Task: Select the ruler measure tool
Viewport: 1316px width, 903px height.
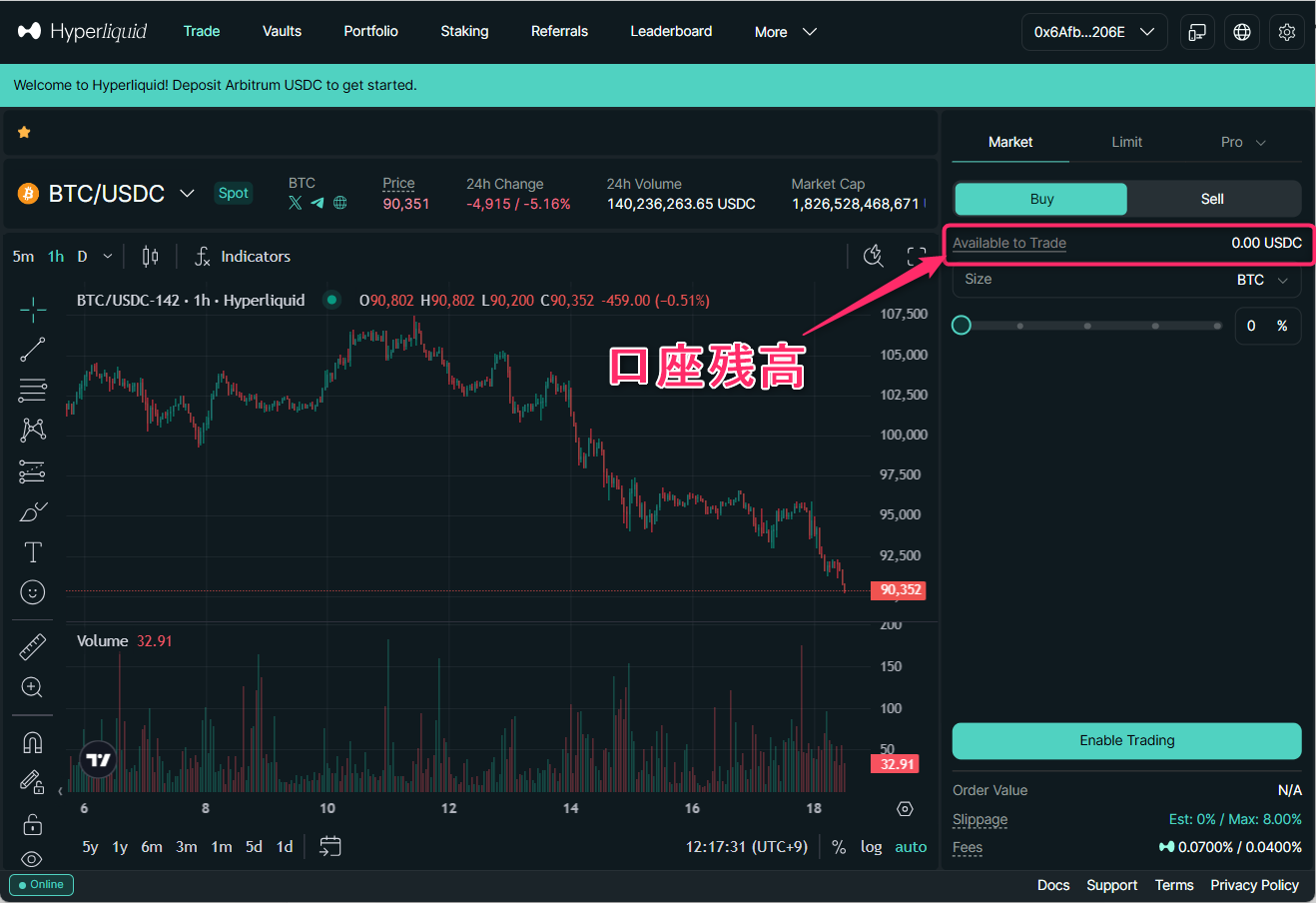Action: (x=32, y=647)
